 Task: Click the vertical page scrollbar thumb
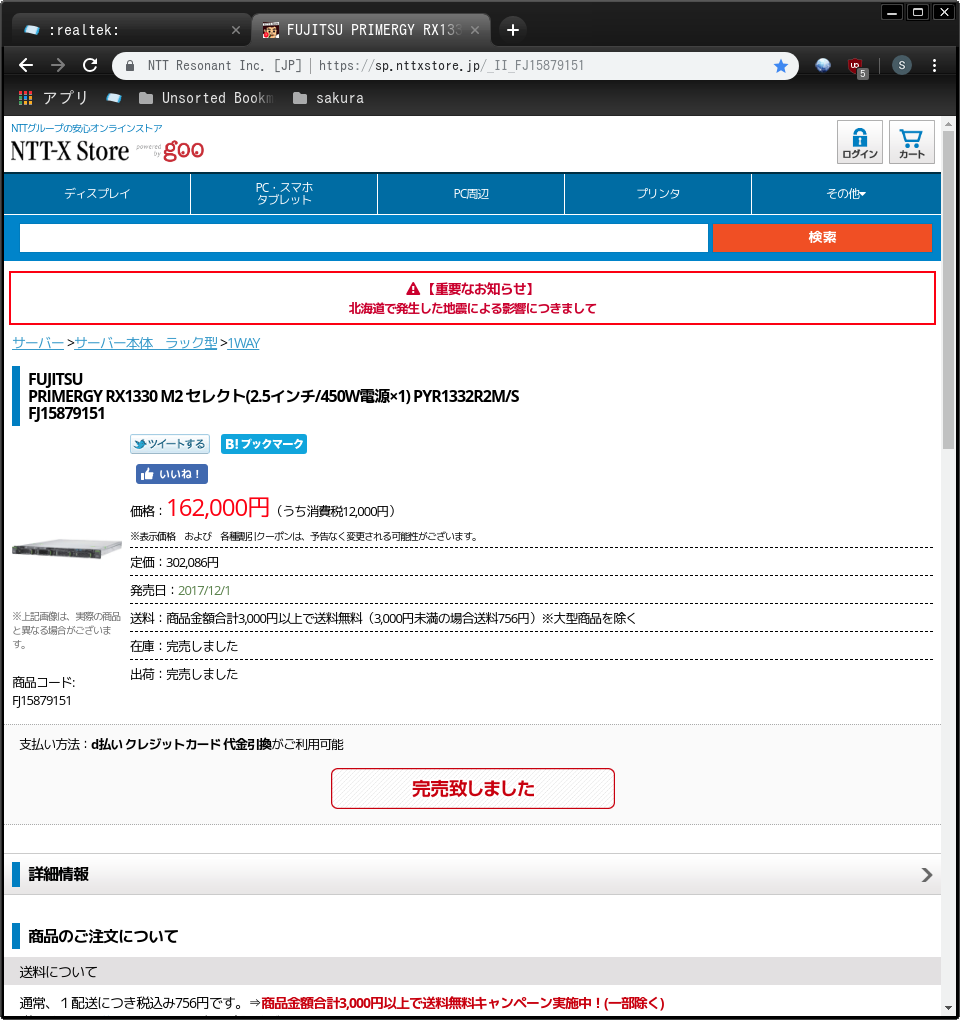(948, 289)
